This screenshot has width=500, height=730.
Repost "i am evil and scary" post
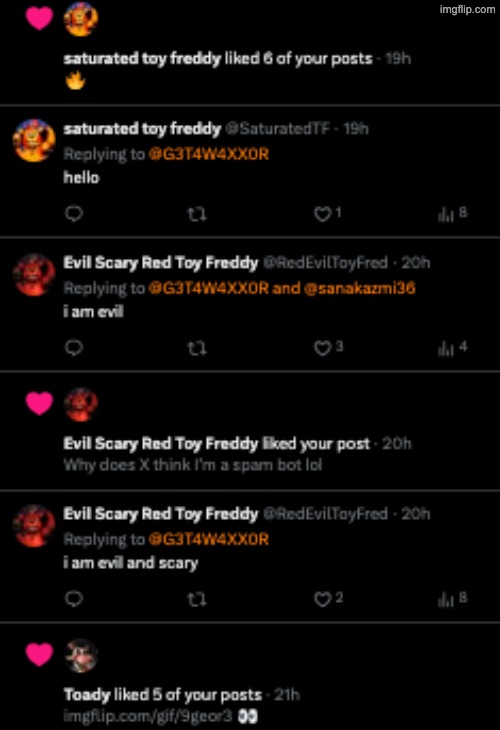point(196,599)
